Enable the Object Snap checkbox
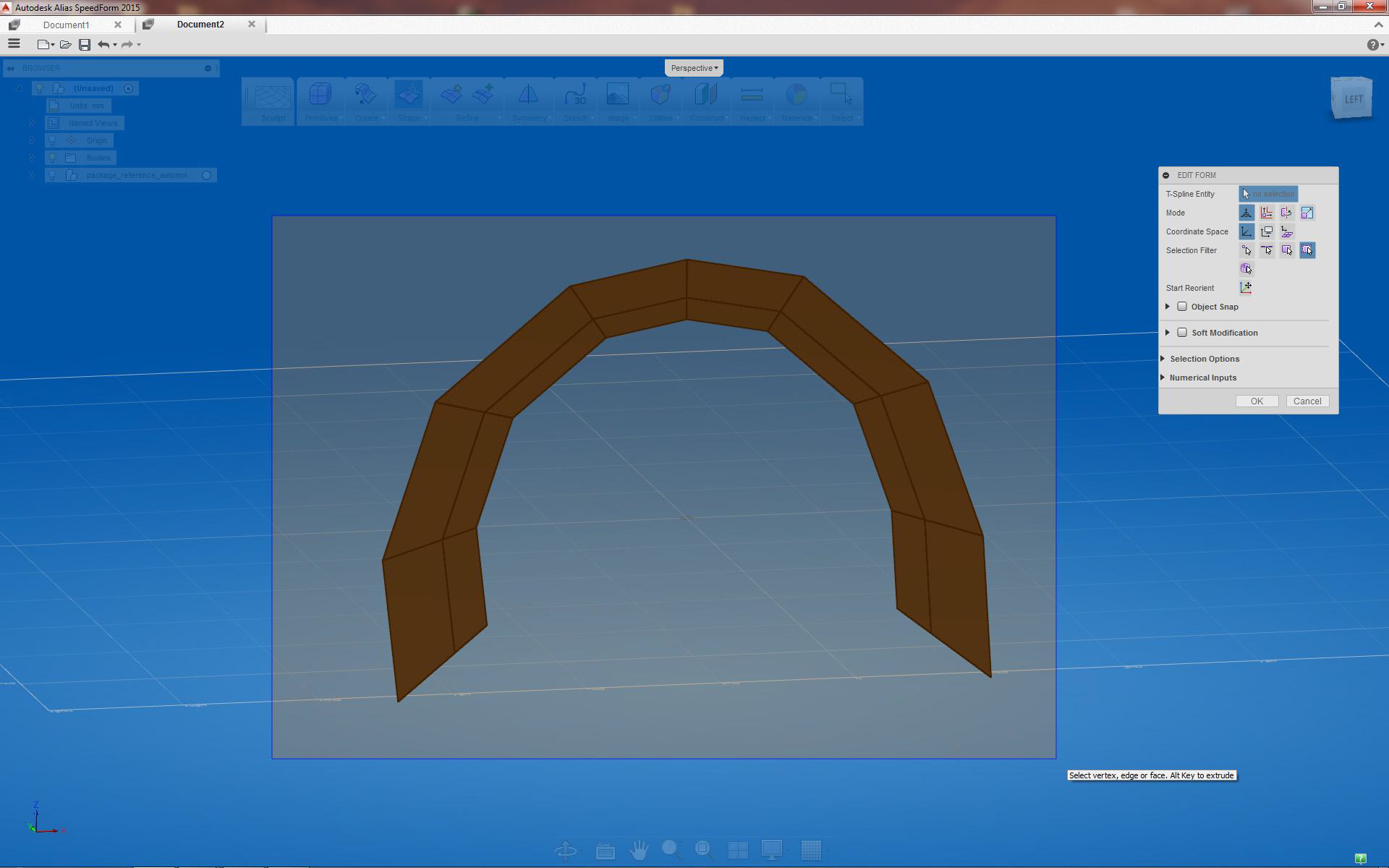This screenshot has width=1389, height=868. click(x=1182, y=307)
